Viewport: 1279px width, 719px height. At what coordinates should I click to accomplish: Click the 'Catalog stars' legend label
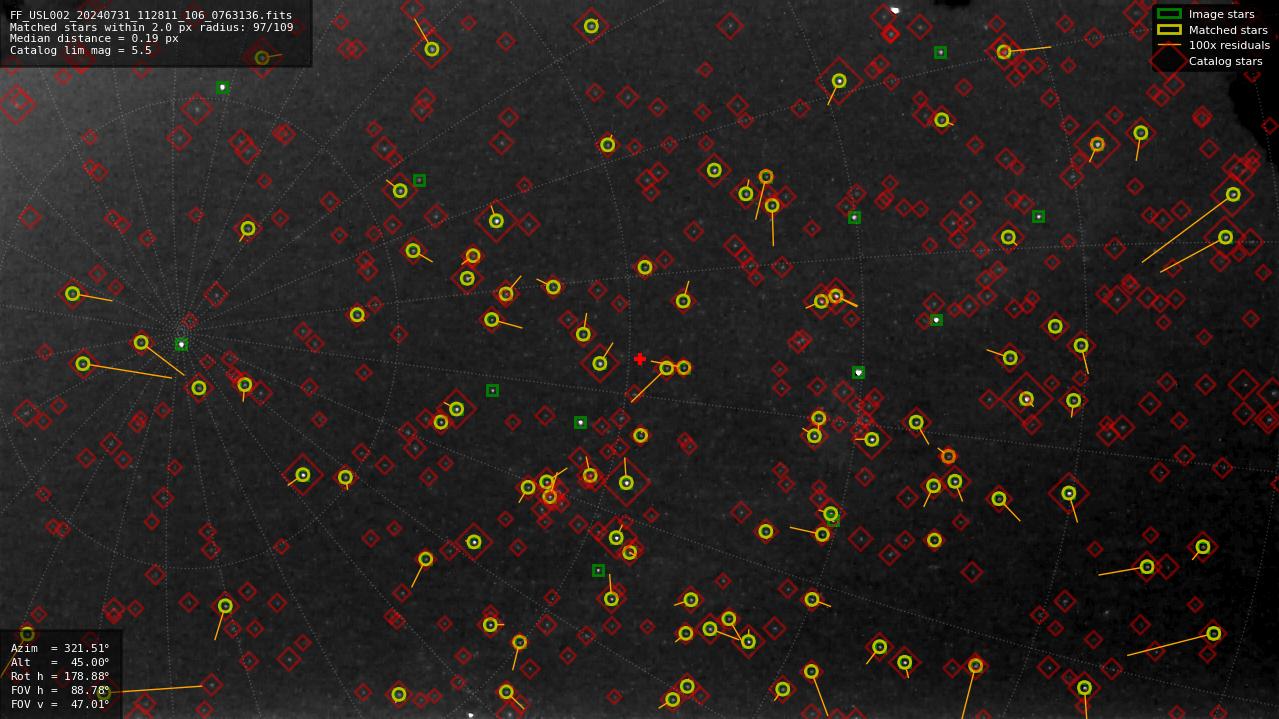click(x=1225, y=61)
